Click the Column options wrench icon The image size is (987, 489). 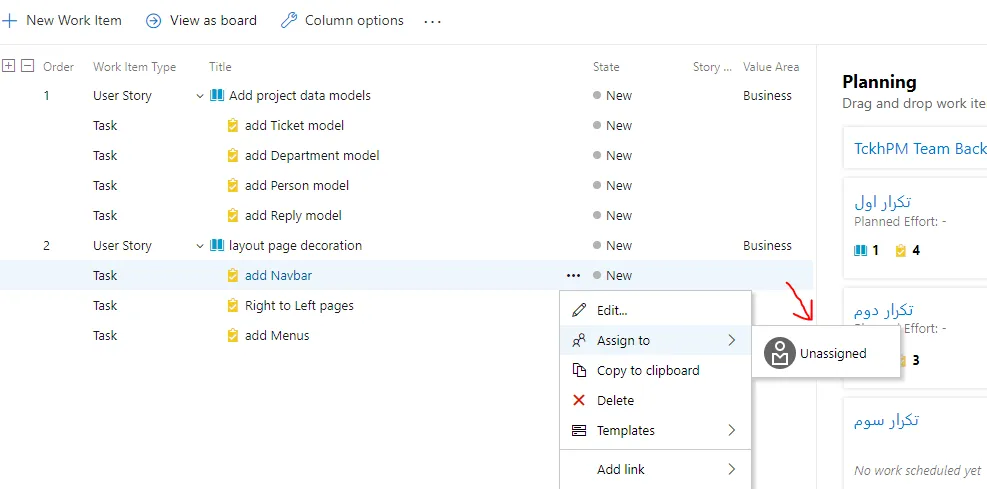289,20
